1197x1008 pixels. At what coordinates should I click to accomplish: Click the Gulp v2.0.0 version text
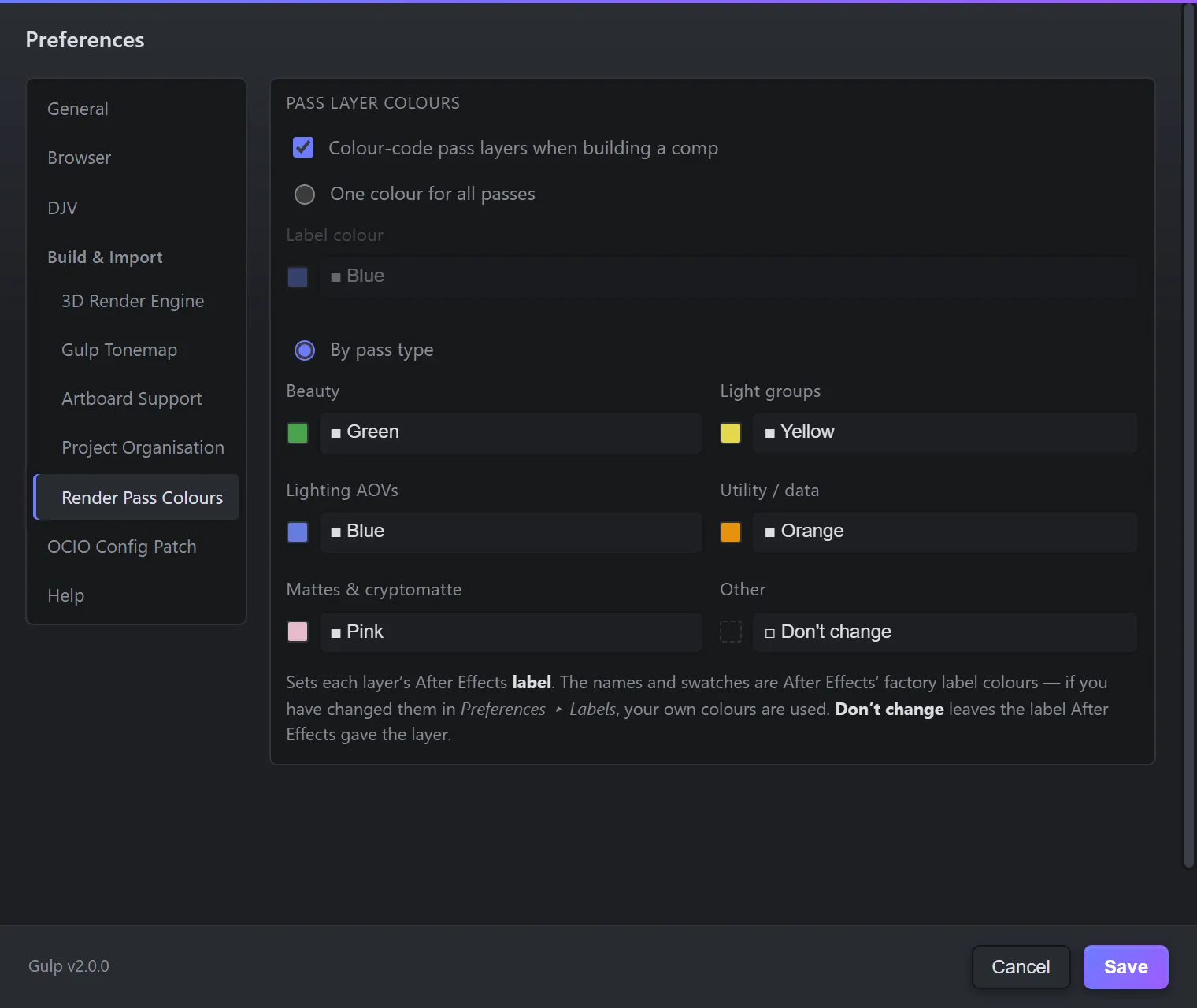coord(69,966)
